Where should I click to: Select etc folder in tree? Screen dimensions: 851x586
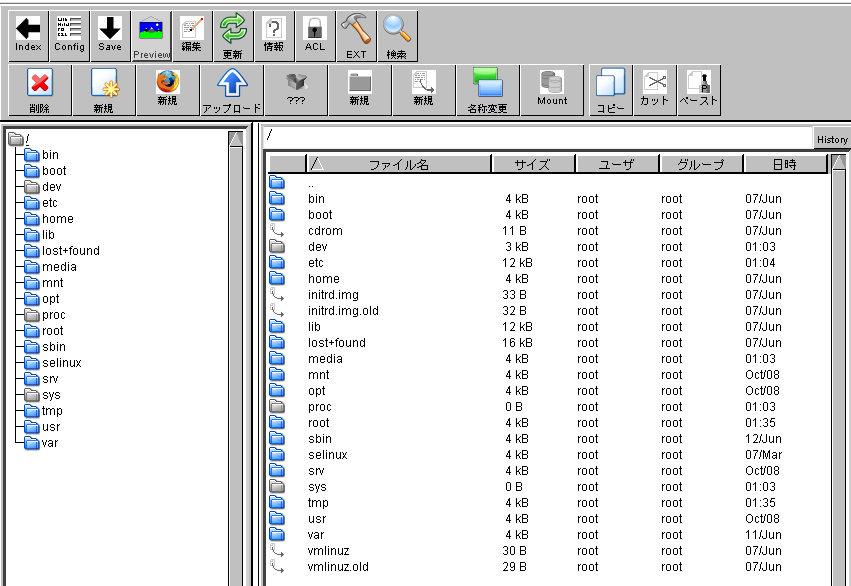[x=41, y=203]
